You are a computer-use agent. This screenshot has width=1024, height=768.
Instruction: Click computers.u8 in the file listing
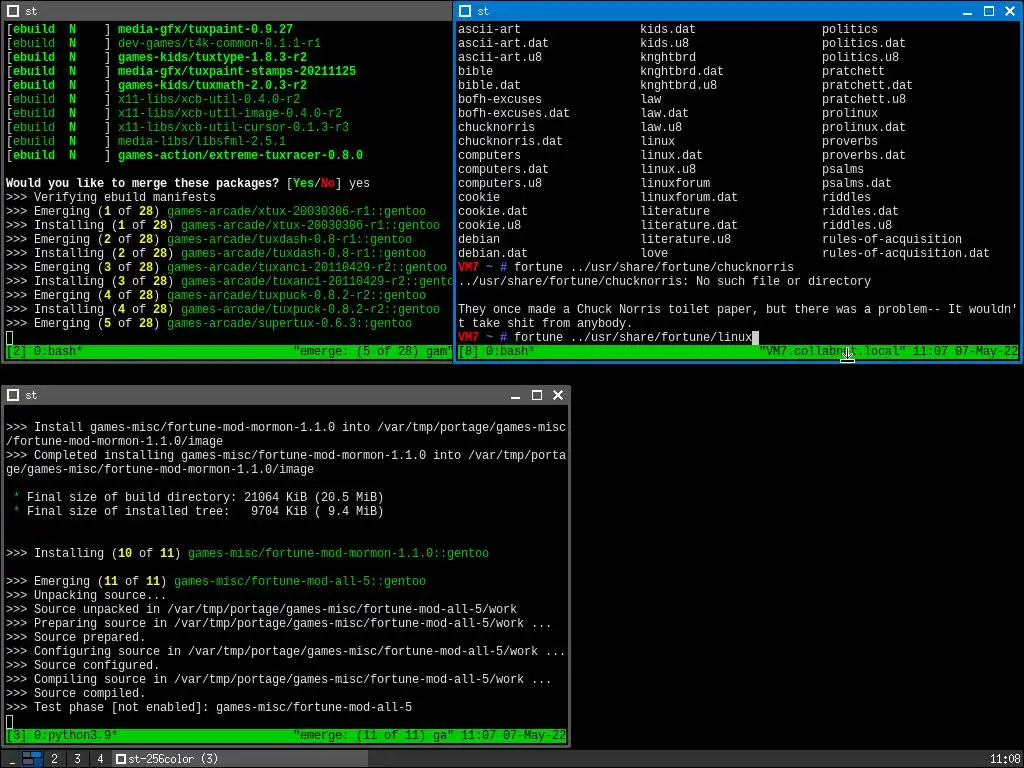click(x=500, y=184)
